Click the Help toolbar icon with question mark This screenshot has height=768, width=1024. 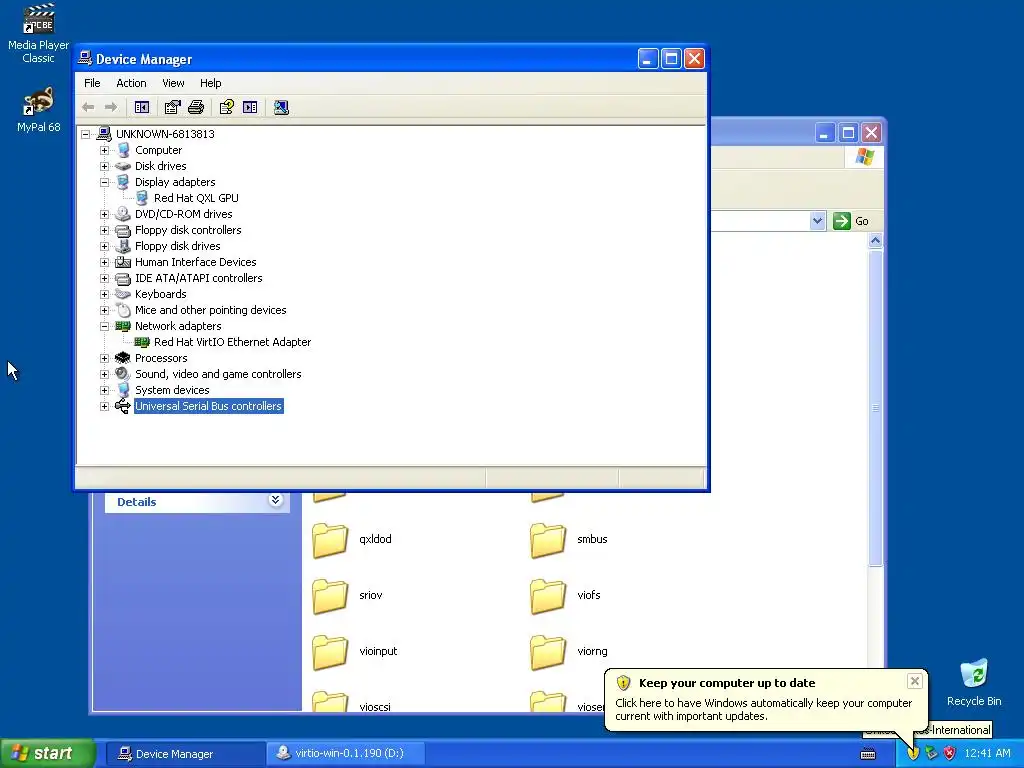[x=226, y=107]
